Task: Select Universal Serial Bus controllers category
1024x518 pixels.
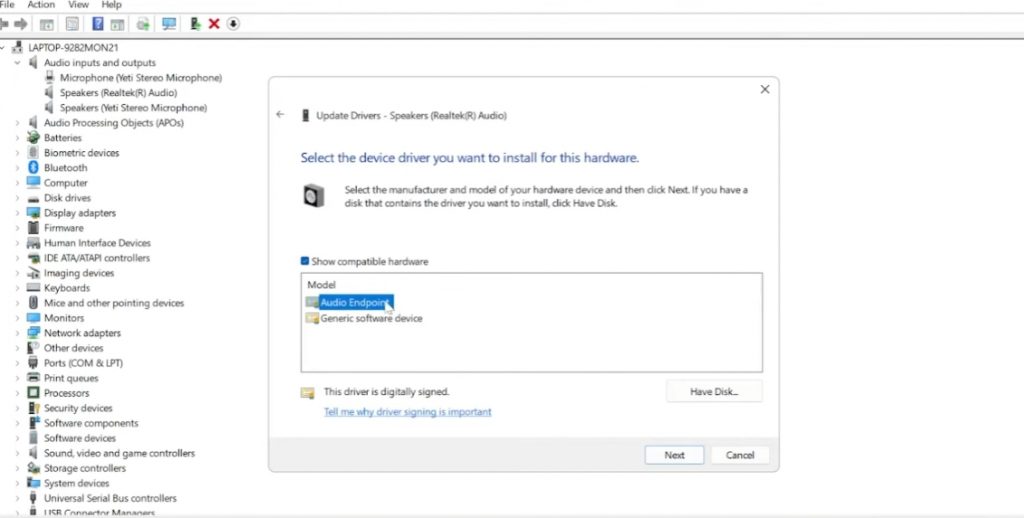Action: click(110, 498)
